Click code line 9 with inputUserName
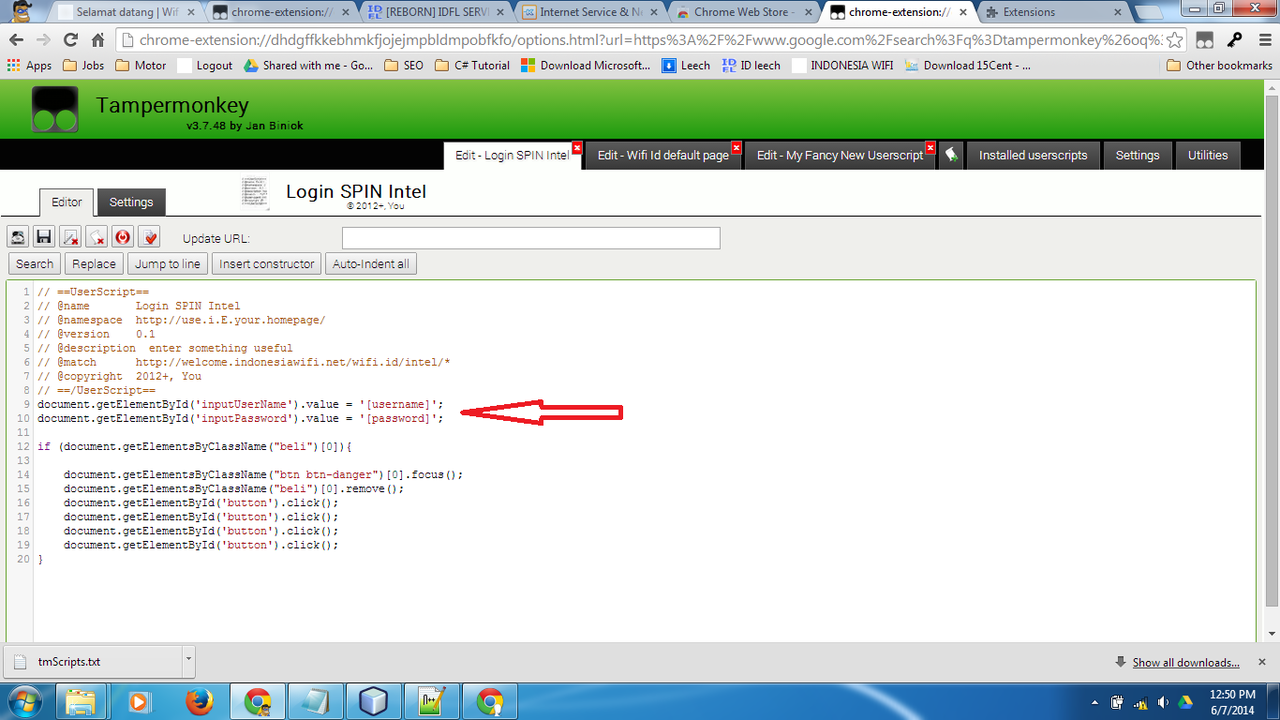Screen dimensions: 1280x720 [240, 404]
